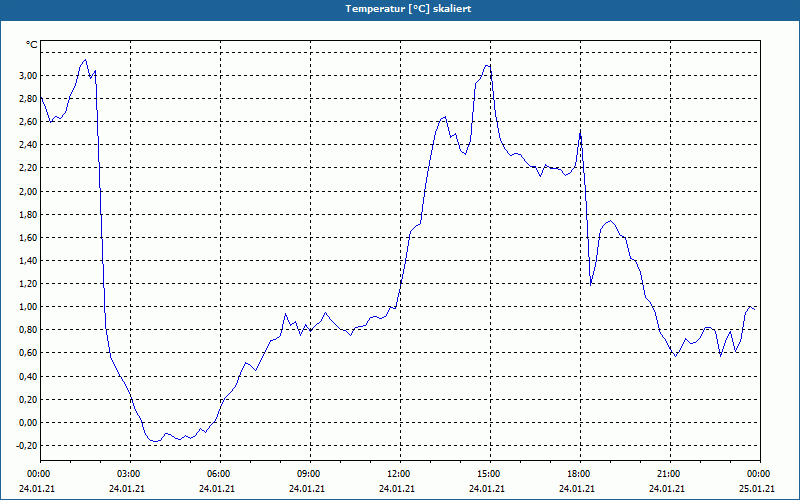
Task: Click the 15:00 time axis label
Action: 488,474
